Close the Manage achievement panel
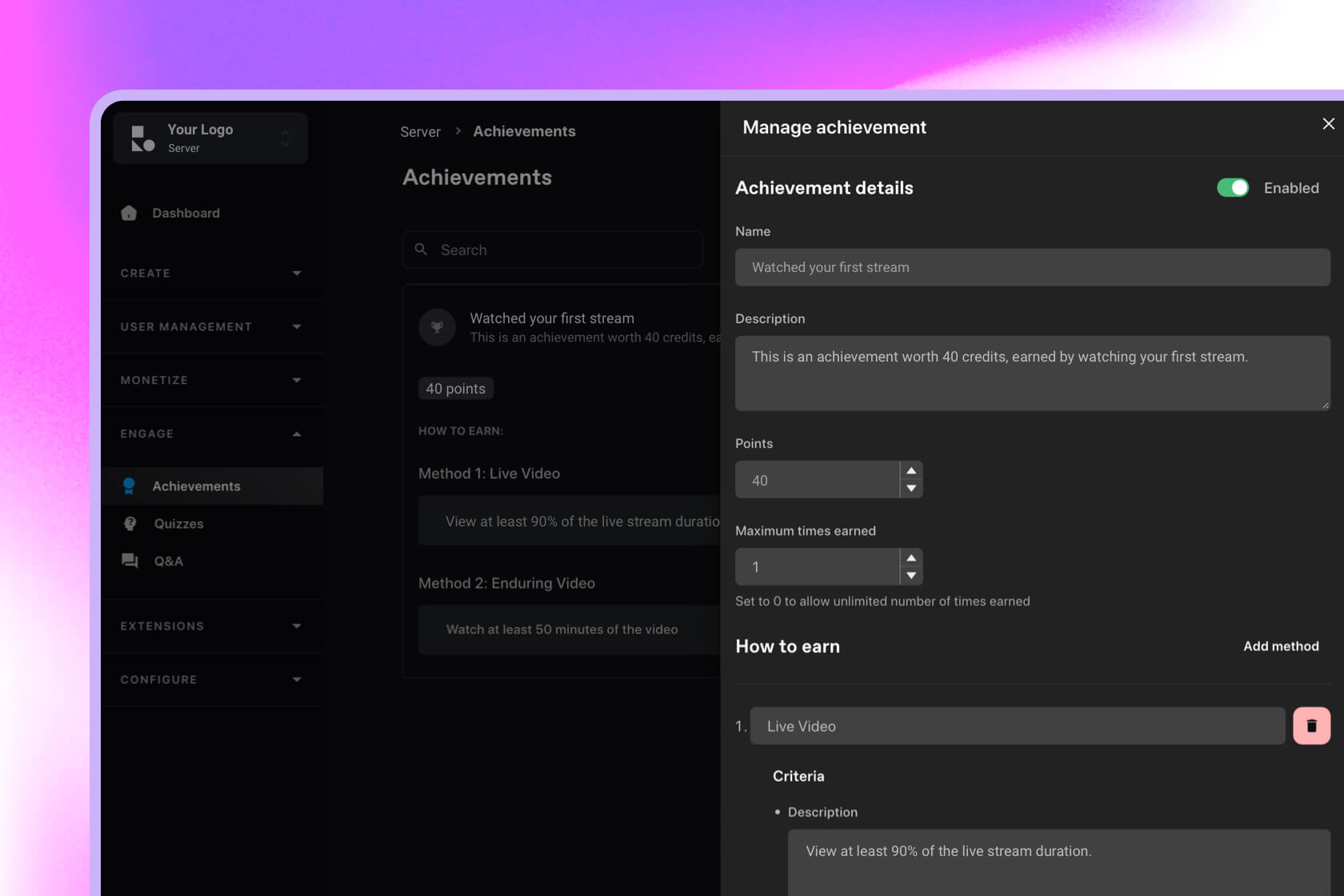 click(x=1328, y=124)
